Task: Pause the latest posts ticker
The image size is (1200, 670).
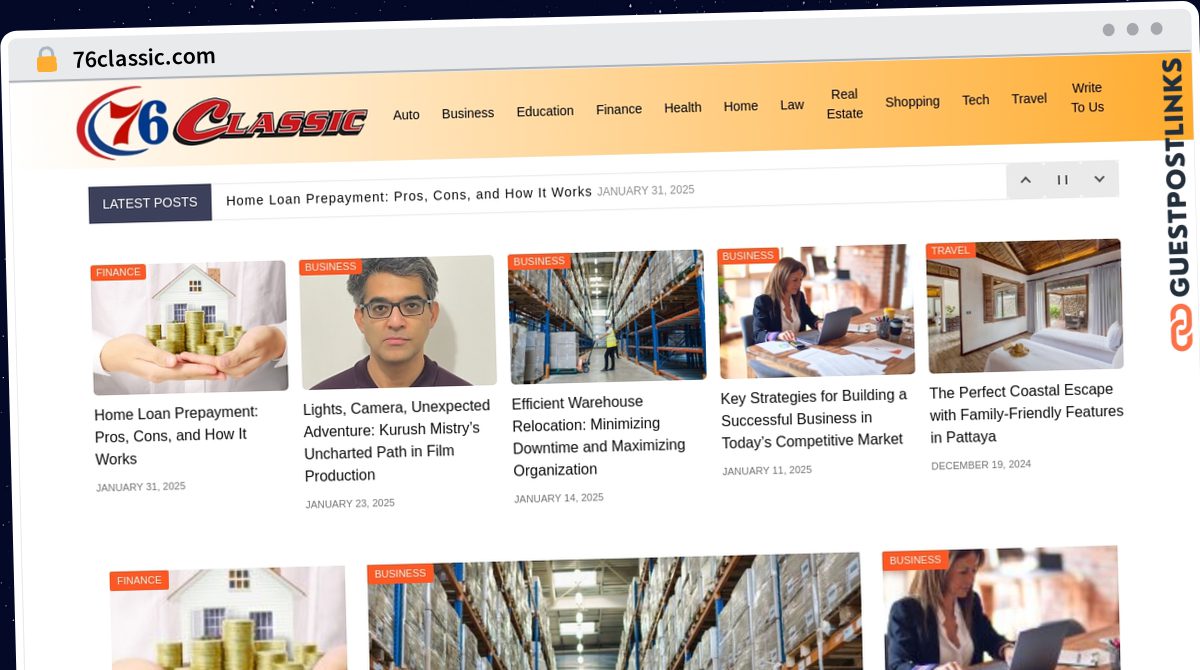Action: 1062,179
